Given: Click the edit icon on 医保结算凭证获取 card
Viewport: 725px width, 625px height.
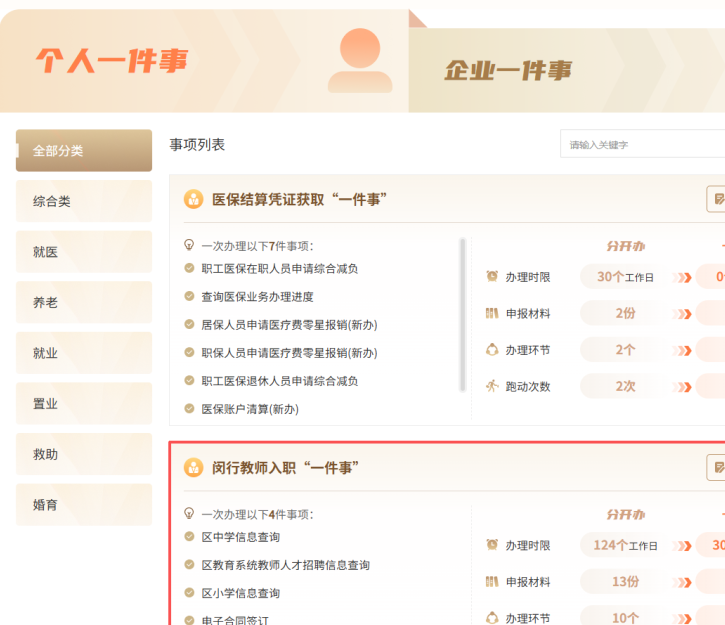Looking at the screenshot, I should click(716, 199).
